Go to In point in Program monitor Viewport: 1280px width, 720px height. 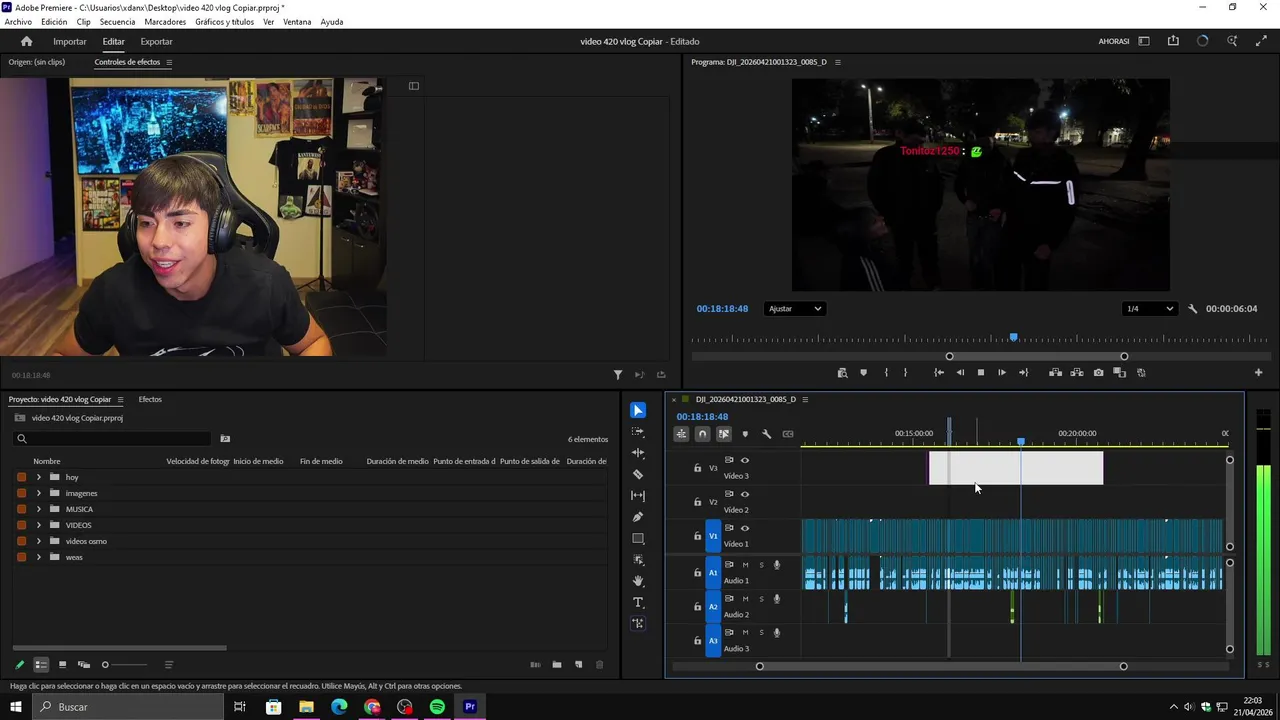[x=938, y=373]
